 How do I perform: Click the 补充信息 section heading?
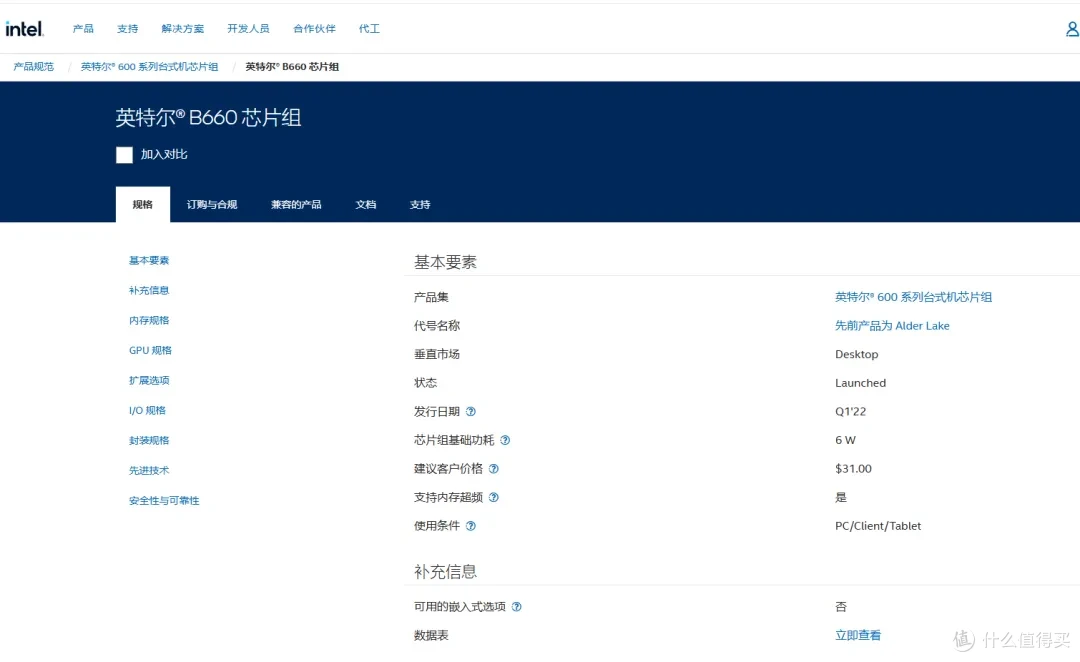click(445, 571)
